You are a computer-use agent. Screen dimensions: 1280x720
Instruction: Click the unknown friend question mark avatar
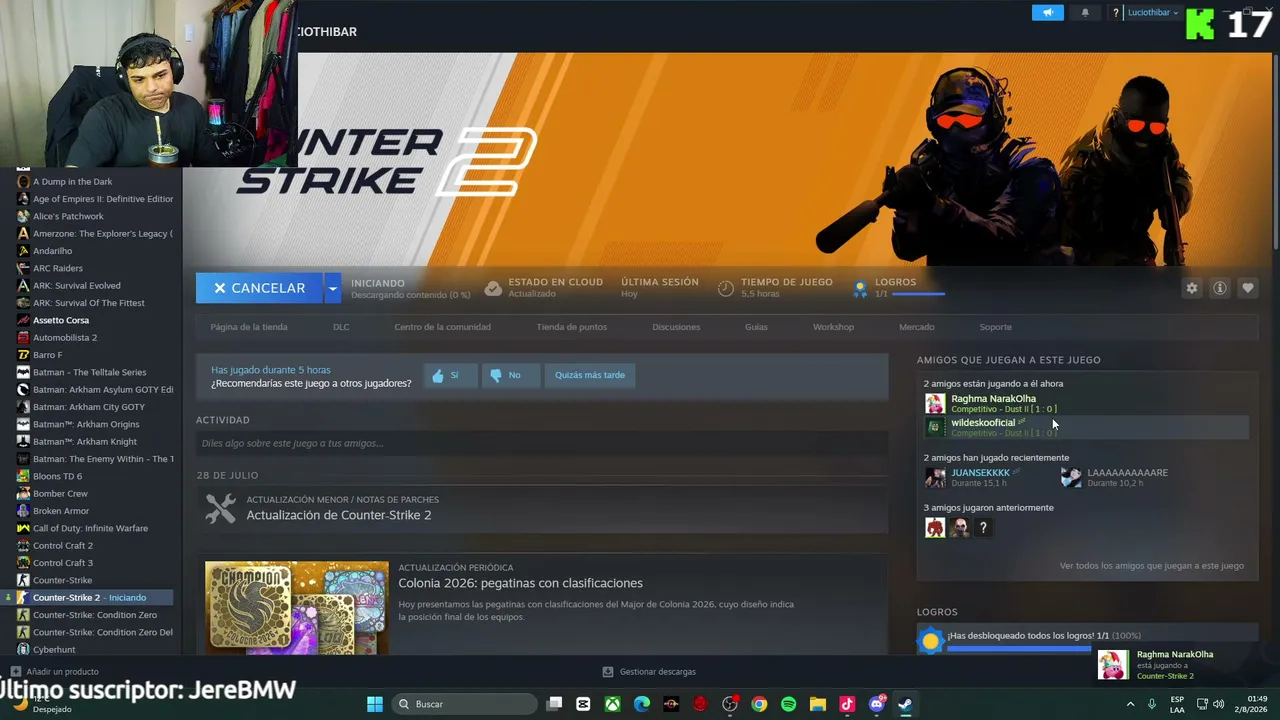(x=983, y=527)
